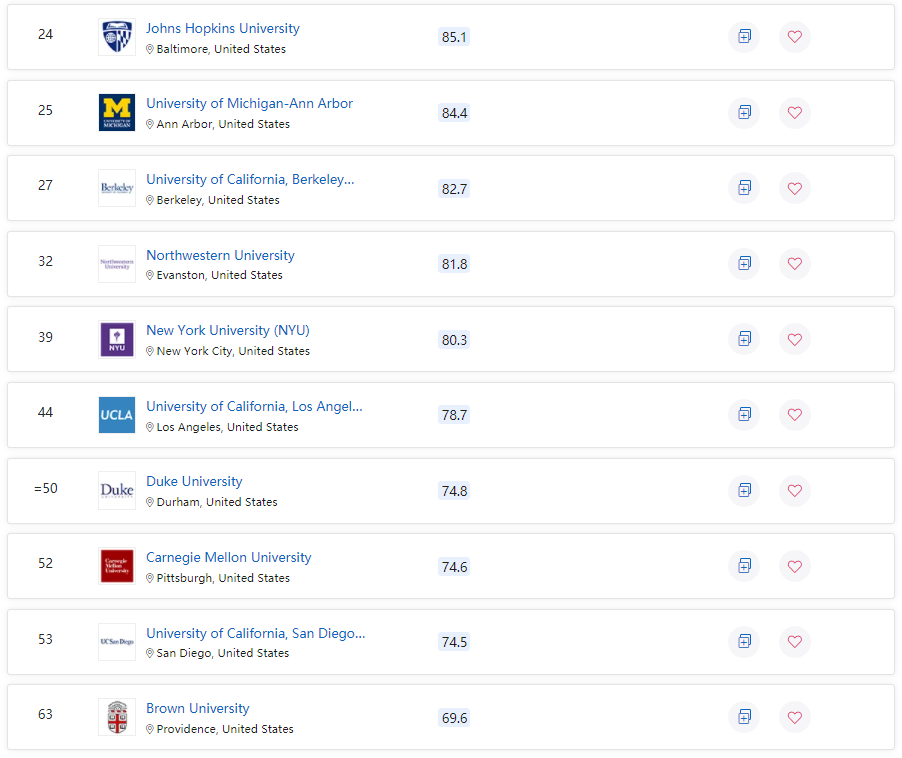Image resolution: width=902 pixels, height=758 pixels.
Task: Add Johns Hopkins University to compare list
Action: click(744, 37)
